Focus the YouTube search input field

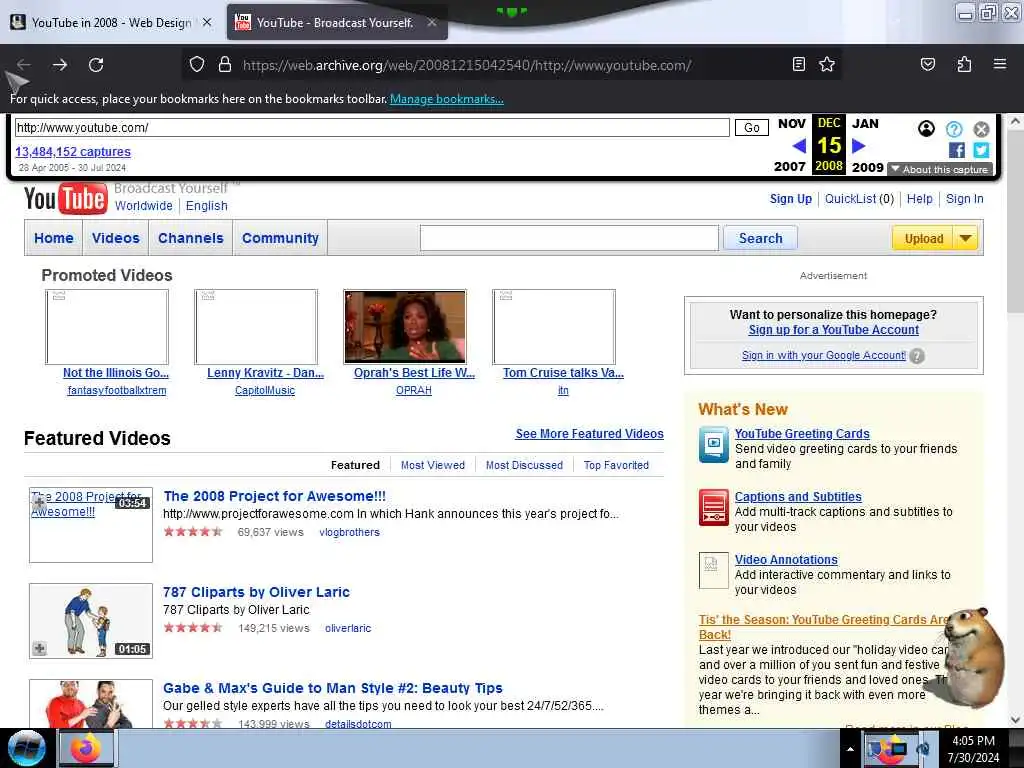coord(569,238)
